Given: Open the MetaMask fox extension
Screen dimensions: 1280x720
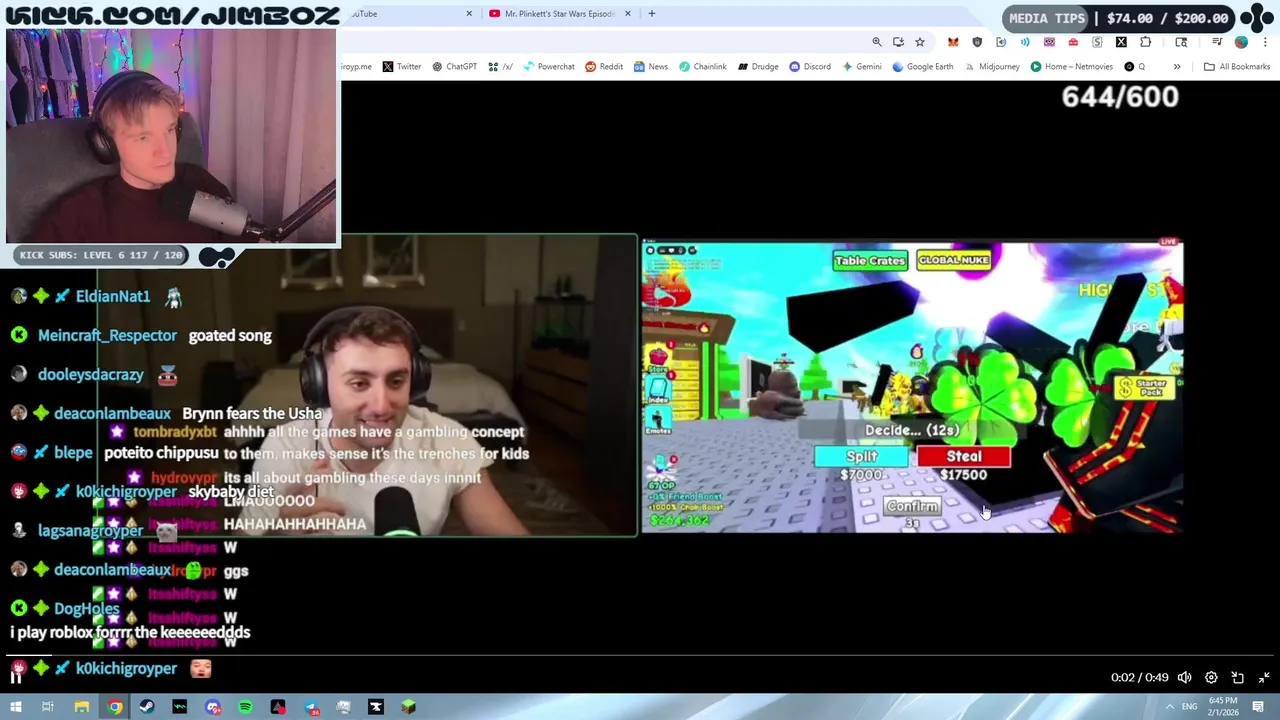Looking at the screenshot, I should pyautogui.click(x=953, y=42).
